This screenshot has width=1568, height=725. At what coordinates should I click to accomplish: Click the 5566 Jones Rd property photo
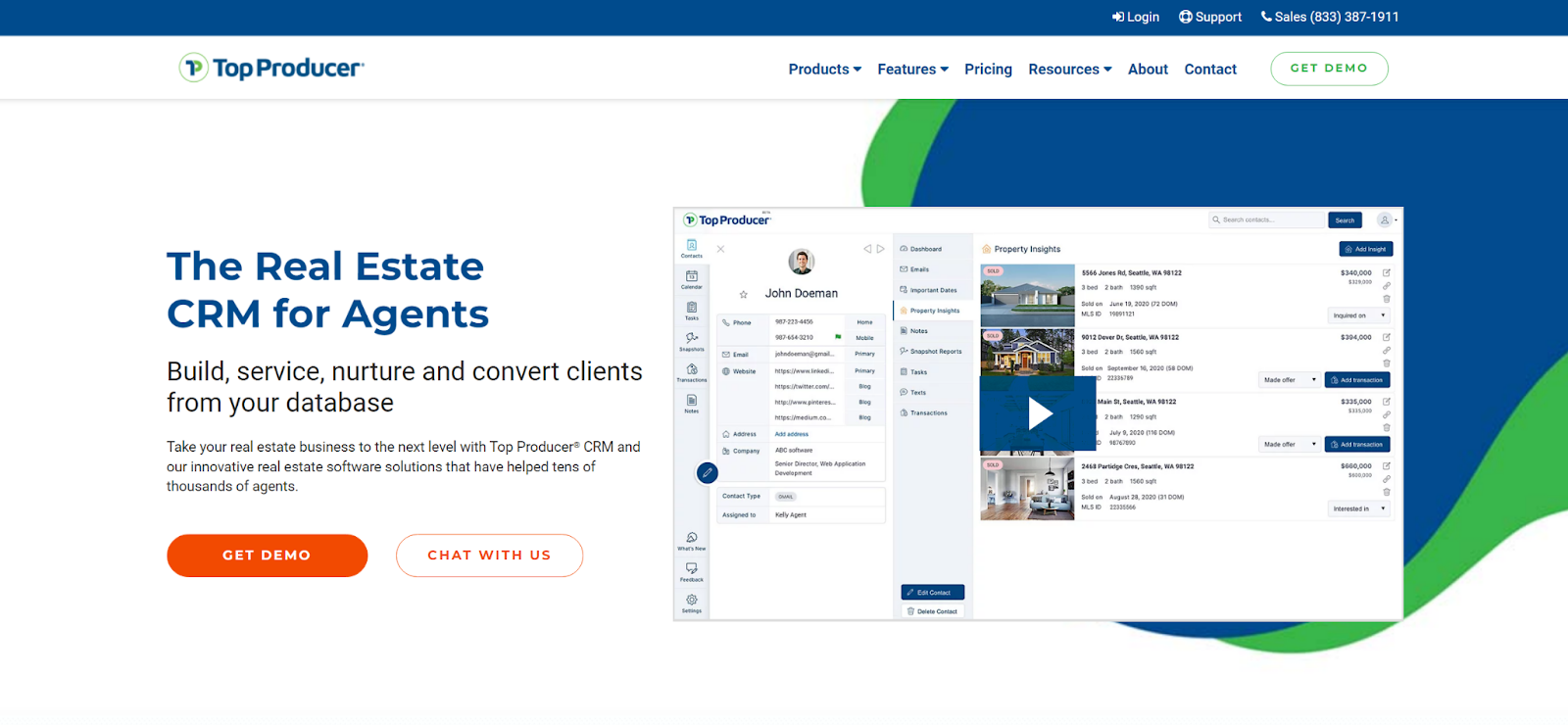tap(1027, 295)
